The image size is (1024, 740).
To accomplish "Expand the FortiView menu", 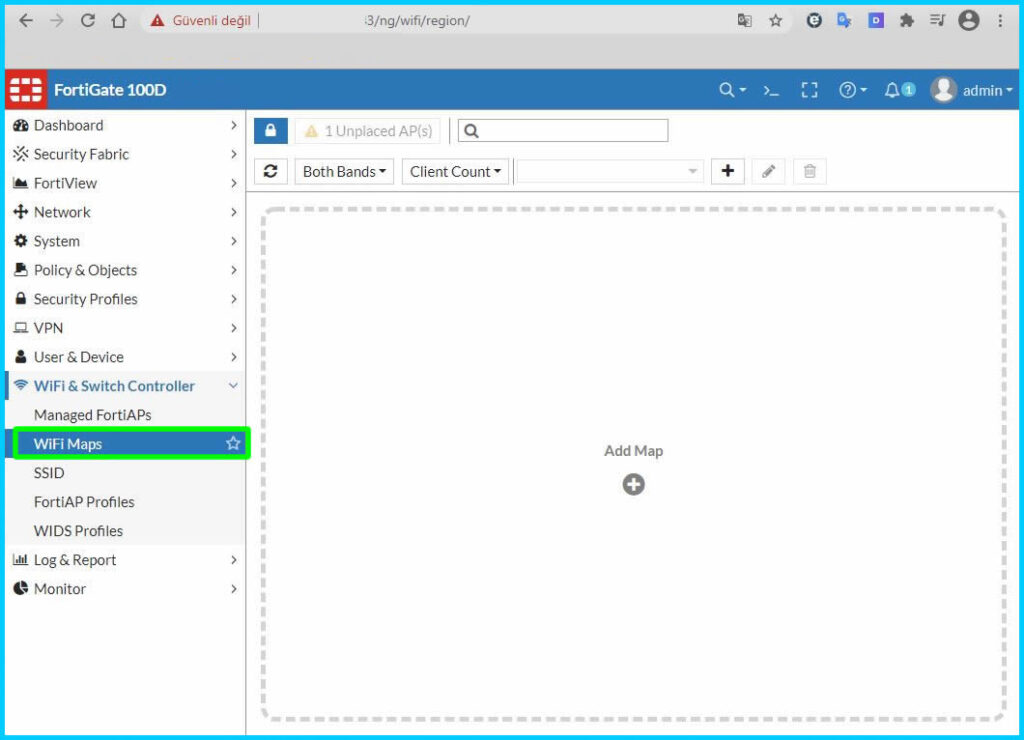I will [x=124, y=183].
